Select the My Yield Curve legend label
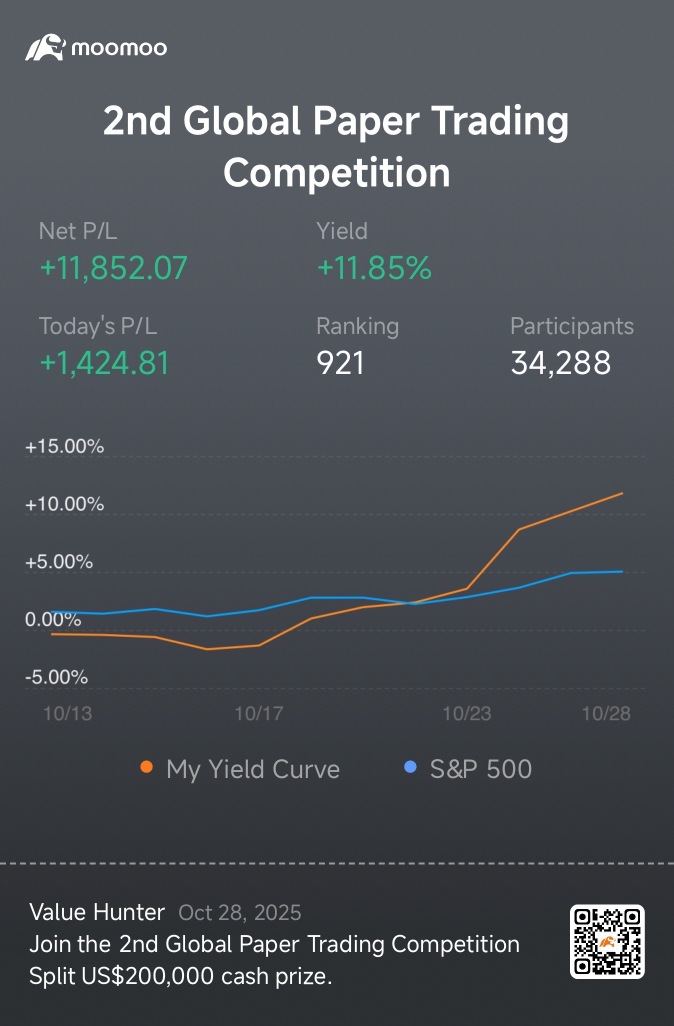Viewport: 674px width, 1026px height. pos(253,769)
